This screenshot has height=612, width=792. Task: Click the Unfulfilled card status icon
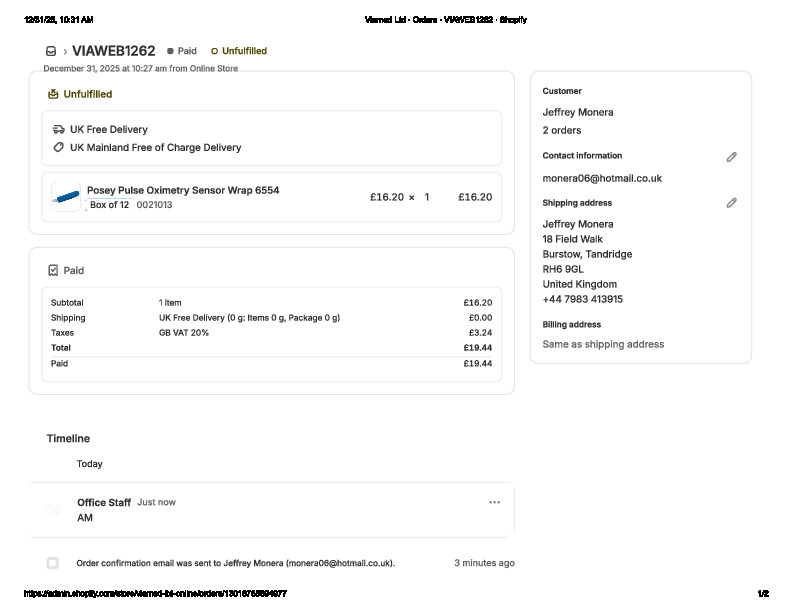(x=53, y=94)
